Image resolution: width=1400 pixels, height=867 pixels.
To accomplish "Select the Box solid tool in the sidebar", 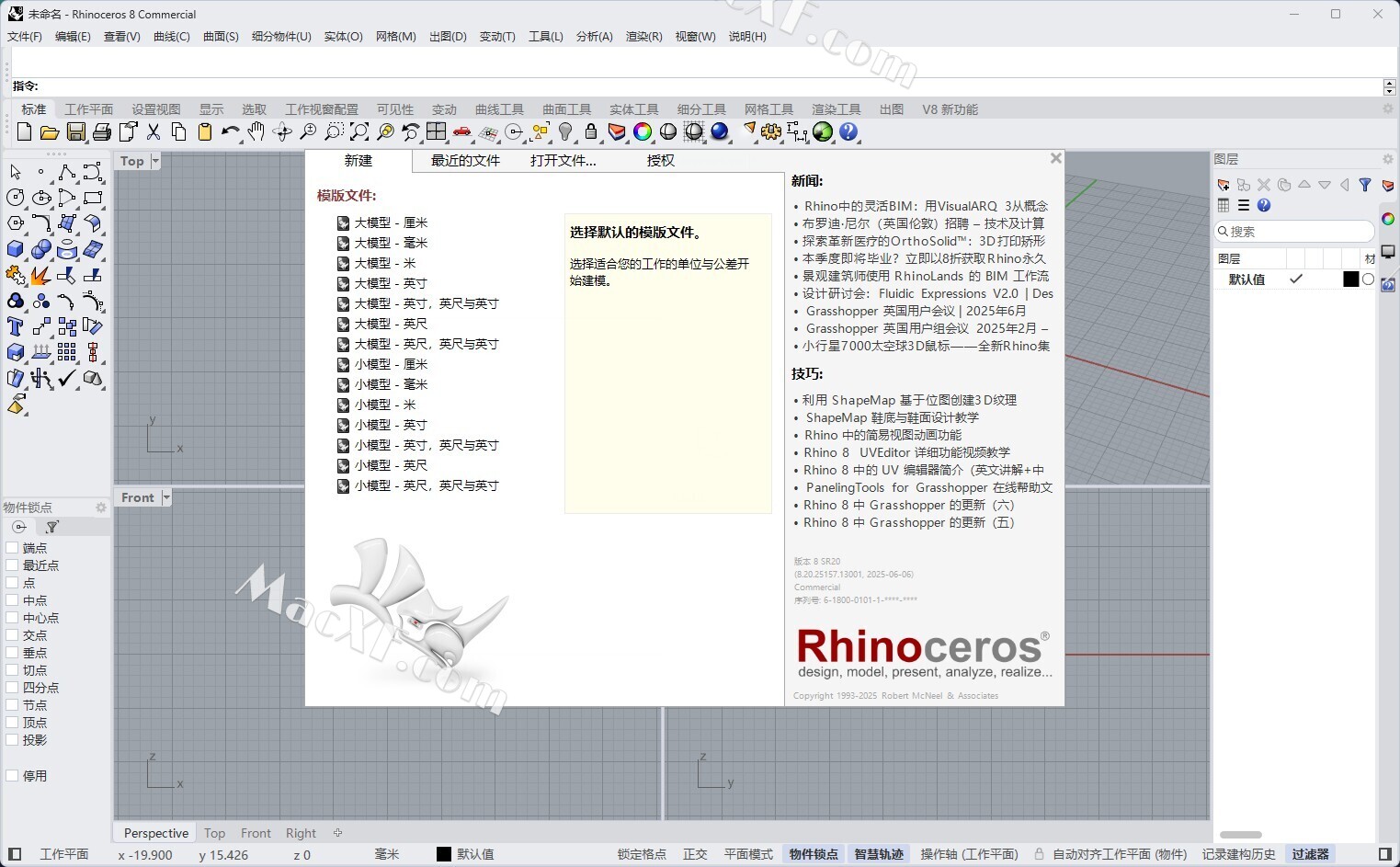I will (16, 249).
